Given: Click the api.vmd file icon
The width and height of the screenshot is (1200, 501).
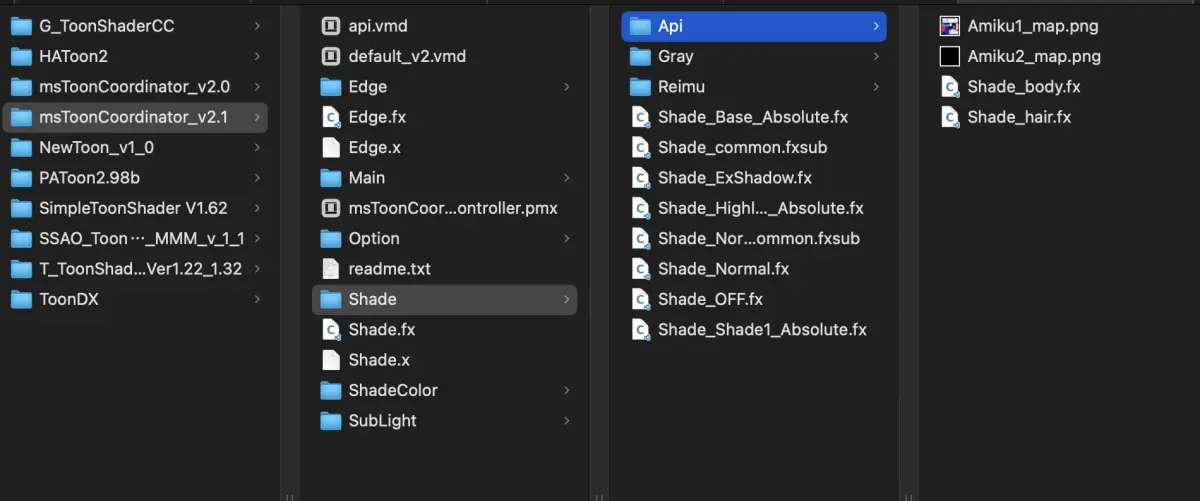Looking at the screenshot, I should pyautogui.click(x=331, y=26).
